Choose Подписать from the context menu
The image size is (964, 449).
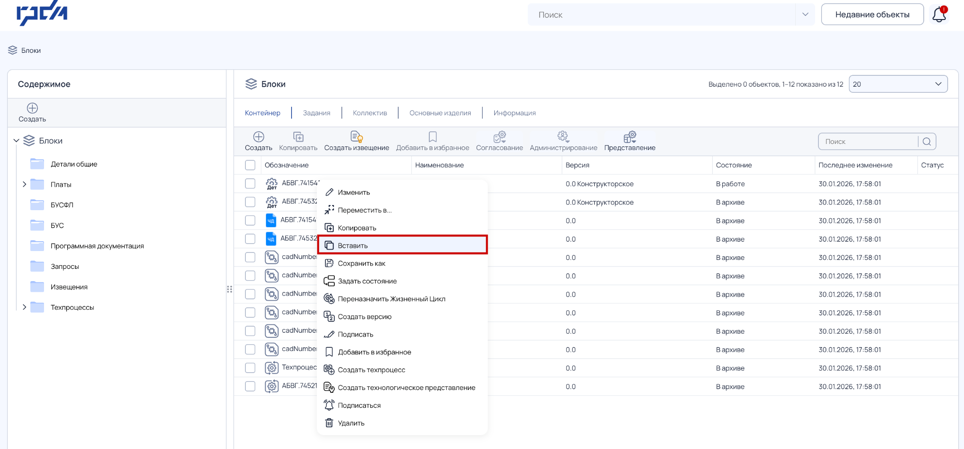pyautogui.click(x=402, y=334)
